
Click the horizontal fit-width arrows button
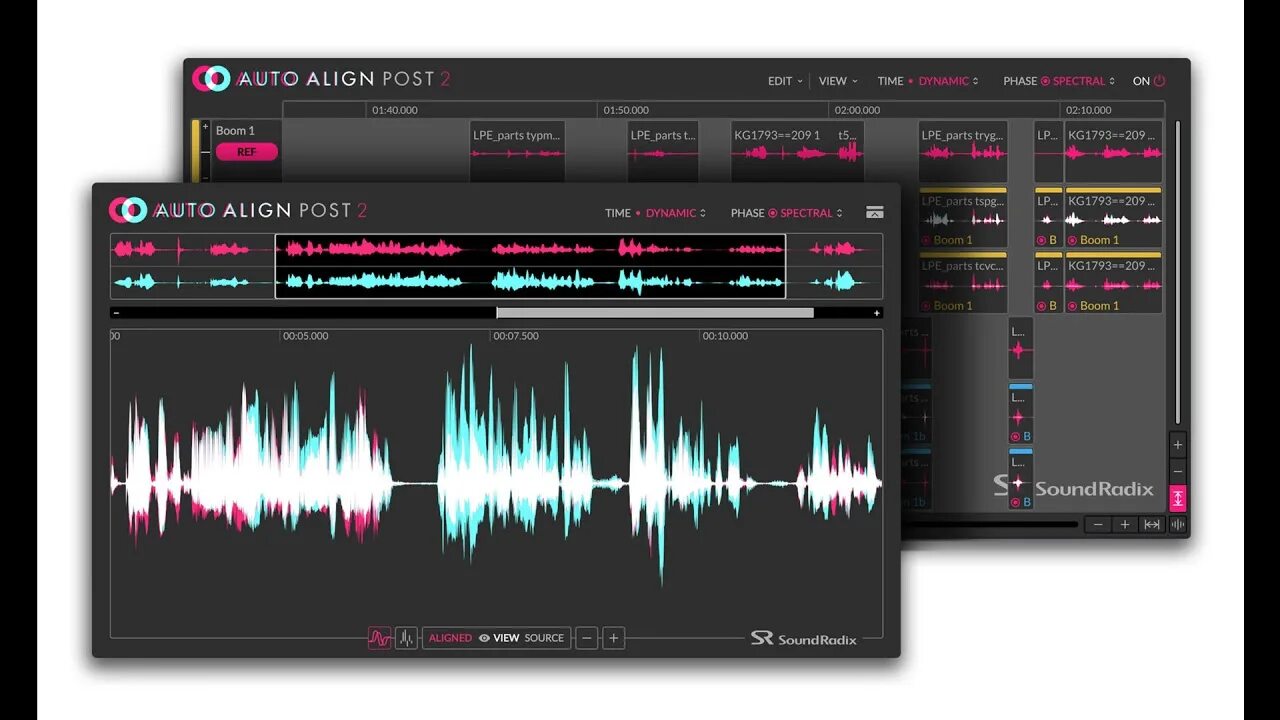[x=1152, y=524]
